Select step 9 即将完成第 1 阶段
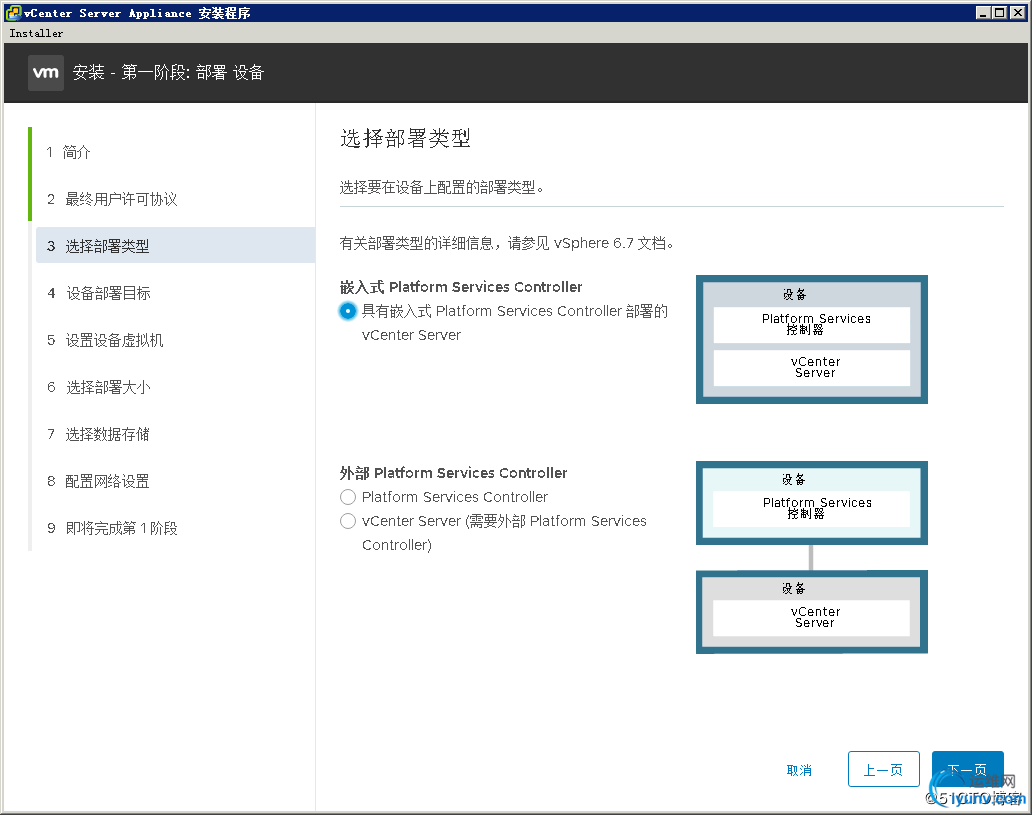Viewport: 1032px width, 815px height. (112, 528)
